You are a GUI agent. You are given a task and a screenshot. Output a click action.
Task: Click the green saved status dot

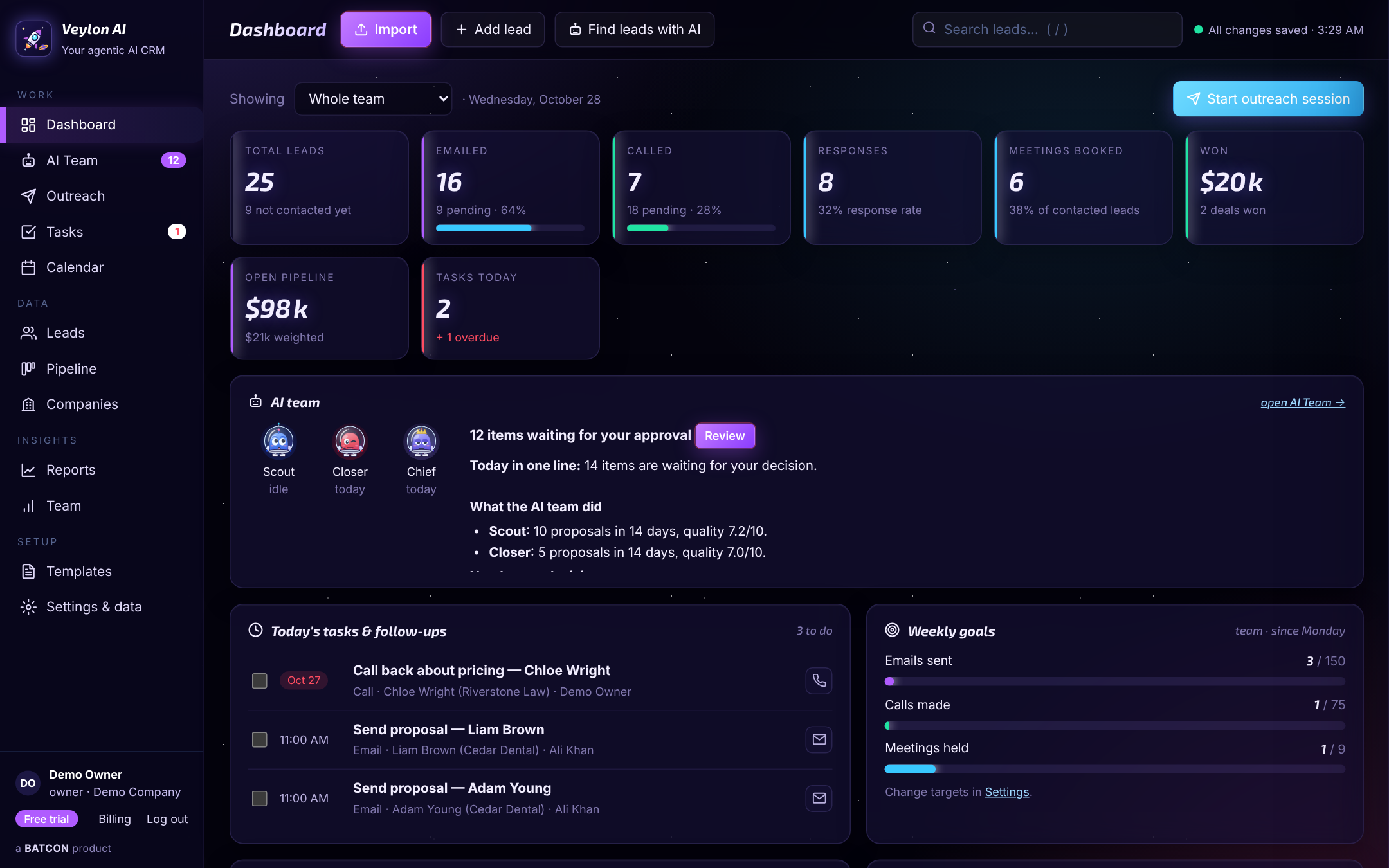point(1198,30)
